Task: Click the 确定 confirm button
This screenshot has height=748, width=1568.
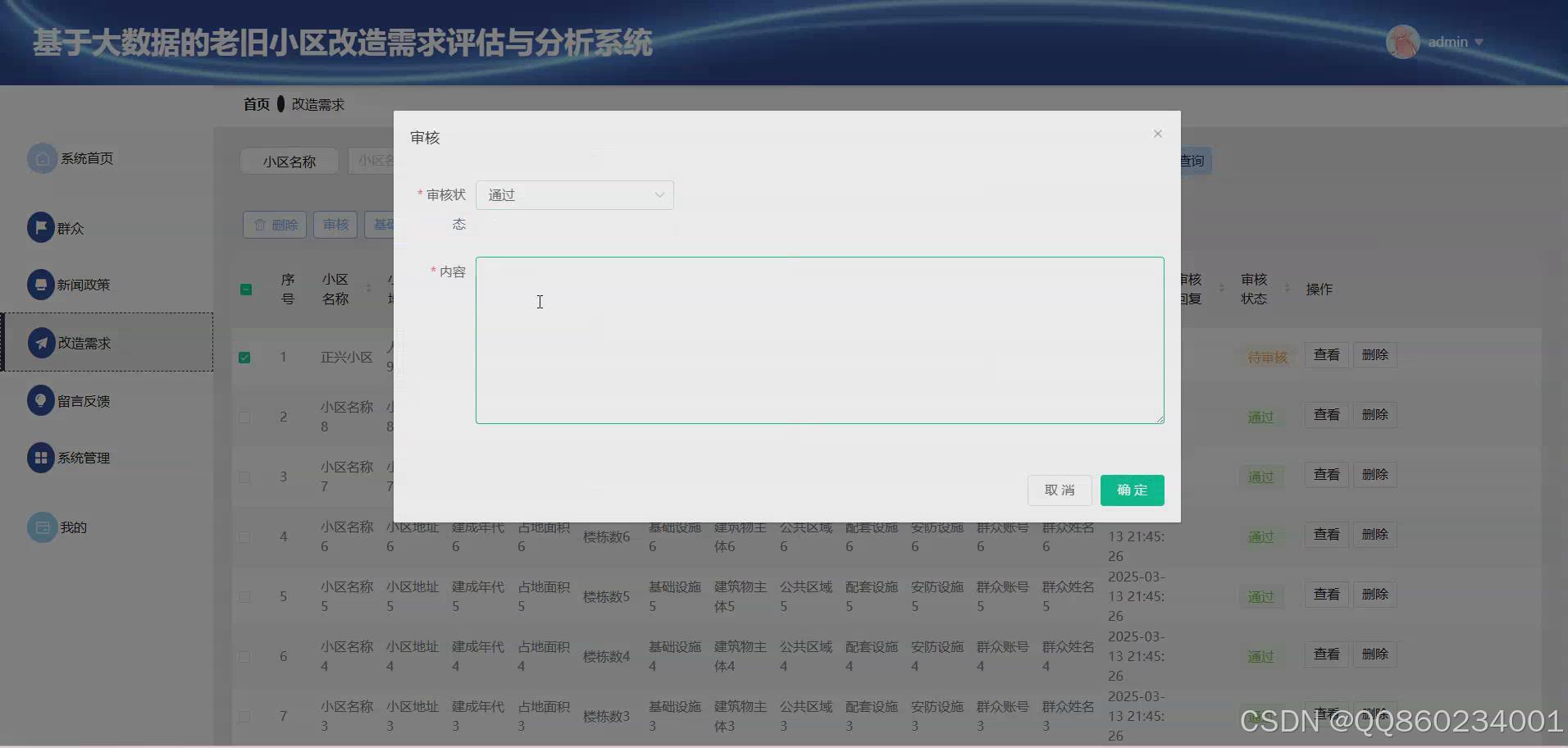Action: 1133,490
